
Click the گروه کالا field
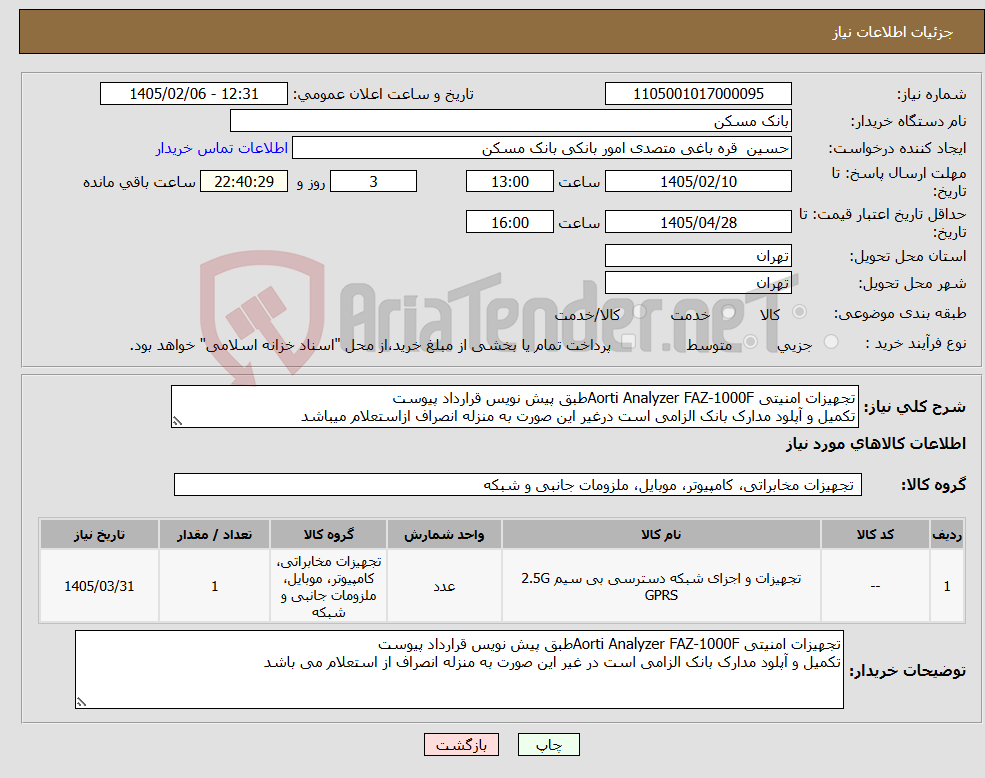(518, 485)
